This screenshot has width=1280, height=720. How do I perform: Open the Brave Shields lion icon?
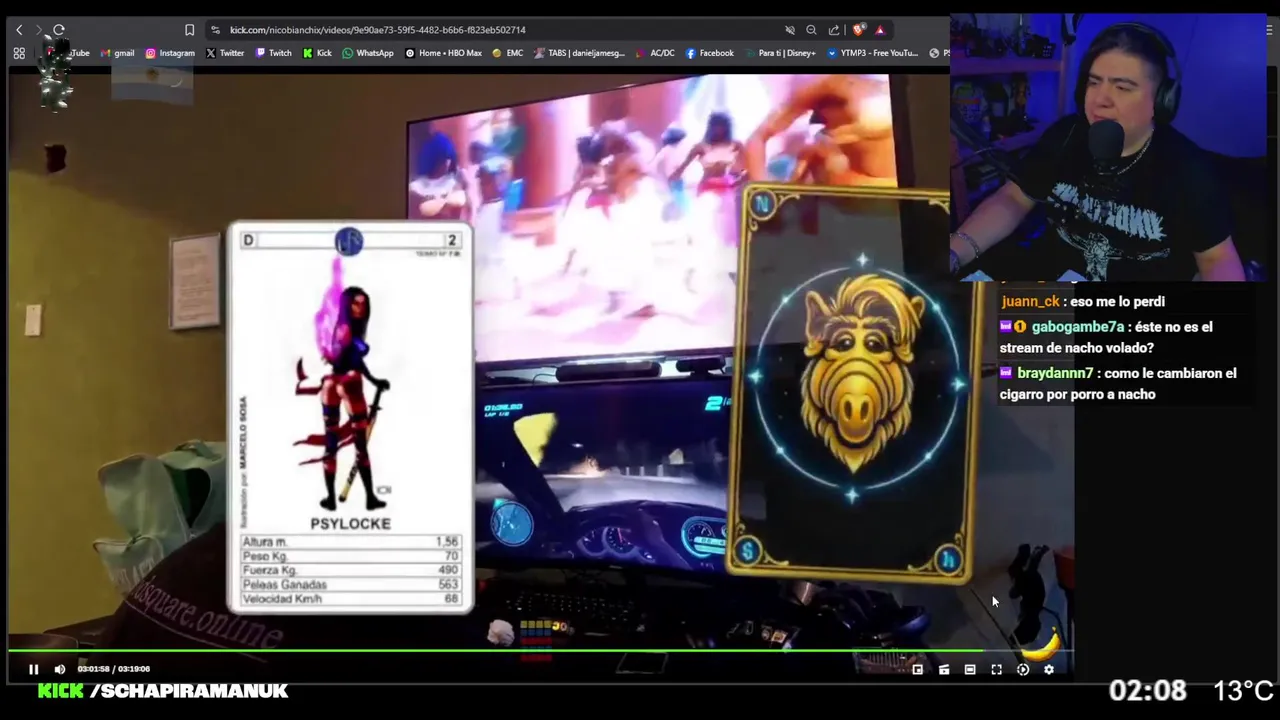coord(858,30)
